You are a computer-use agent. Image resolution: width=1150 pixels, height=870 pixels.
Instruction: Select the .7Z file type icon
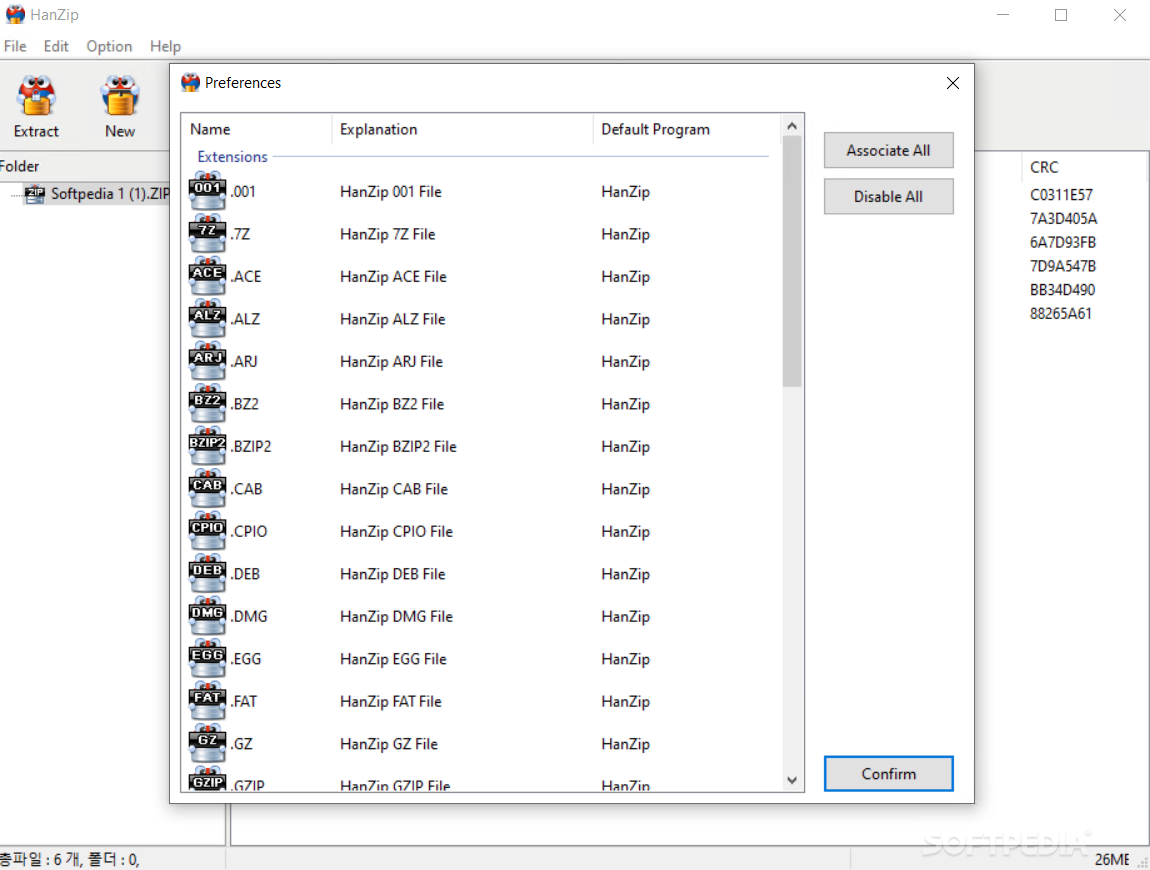point(208,234)
